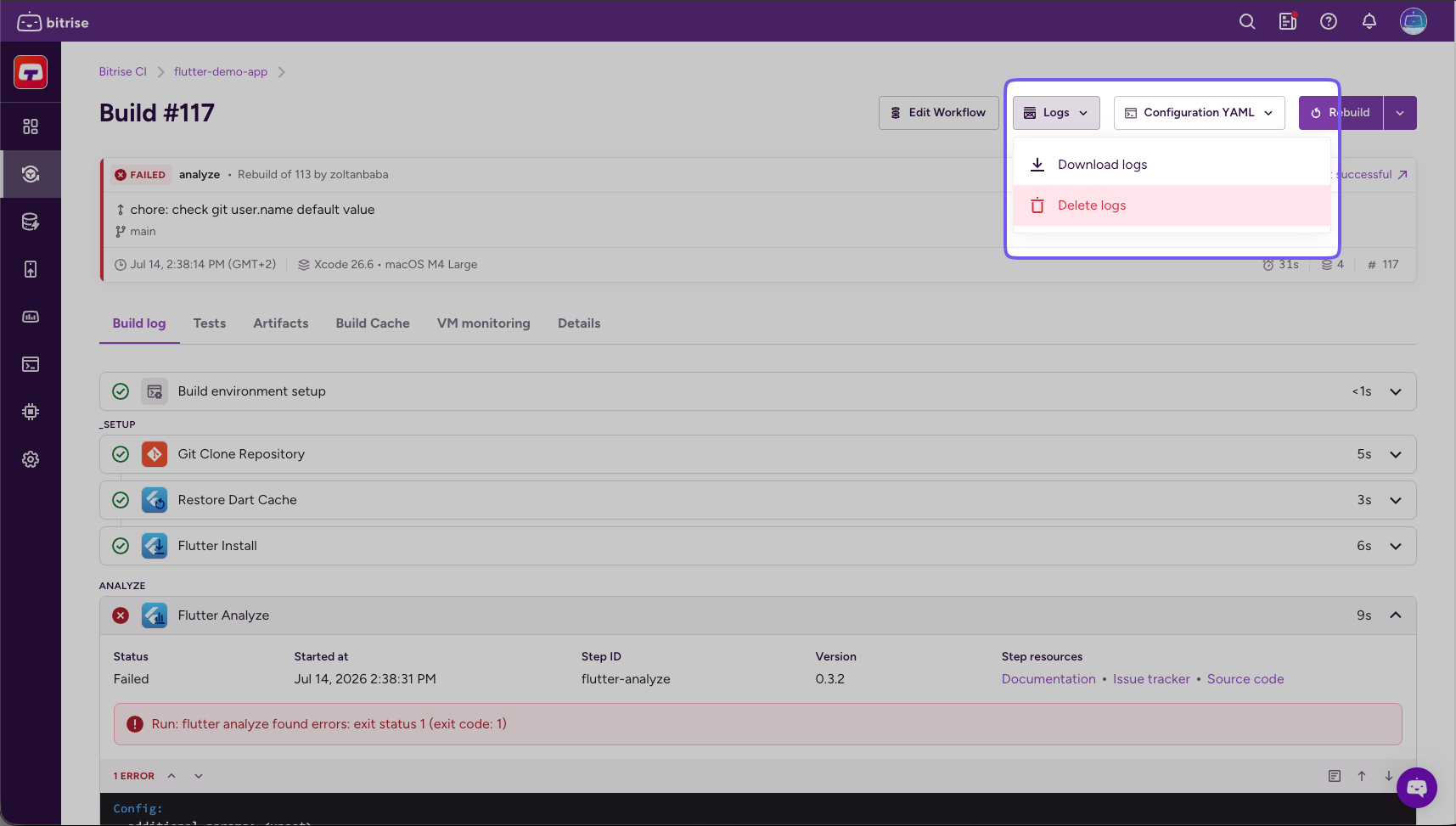The image size is (1456, 826).
Task: Expand the Flutter Install step
Action: click(1396, 546)
